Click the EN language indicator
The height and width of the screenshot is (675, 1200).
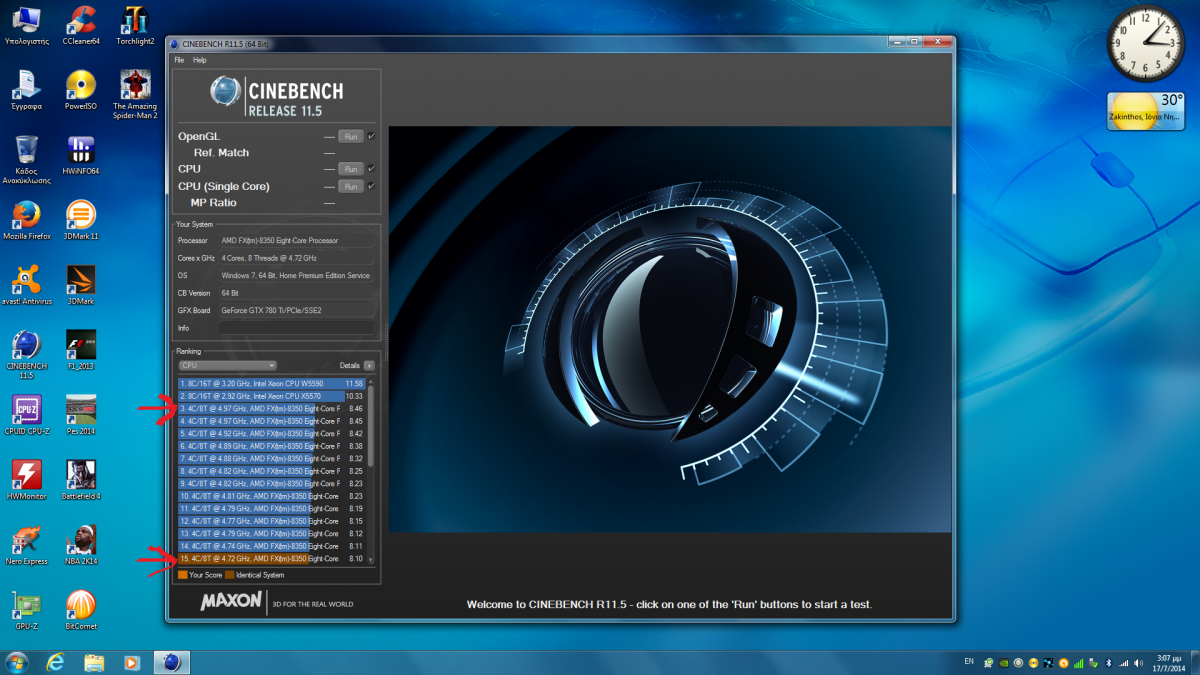969,661
